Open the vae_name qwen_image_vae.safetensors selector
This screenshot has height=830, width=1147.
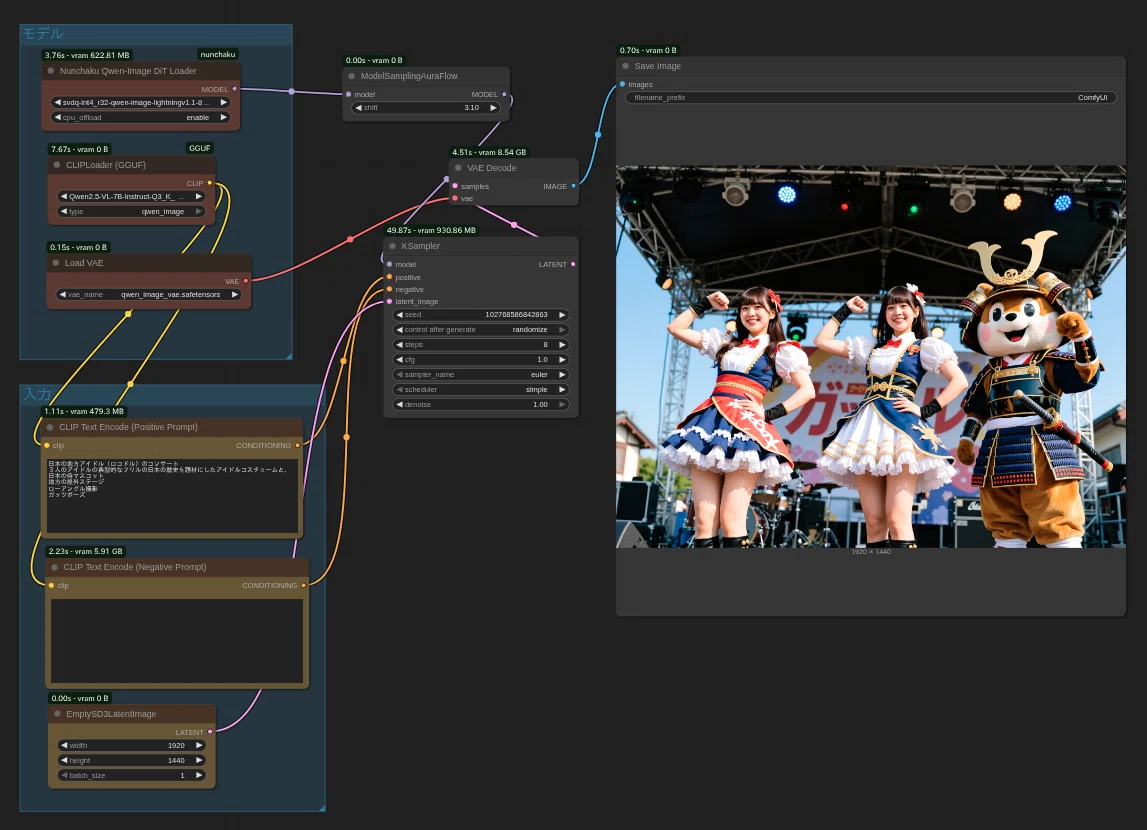point(149,295)
